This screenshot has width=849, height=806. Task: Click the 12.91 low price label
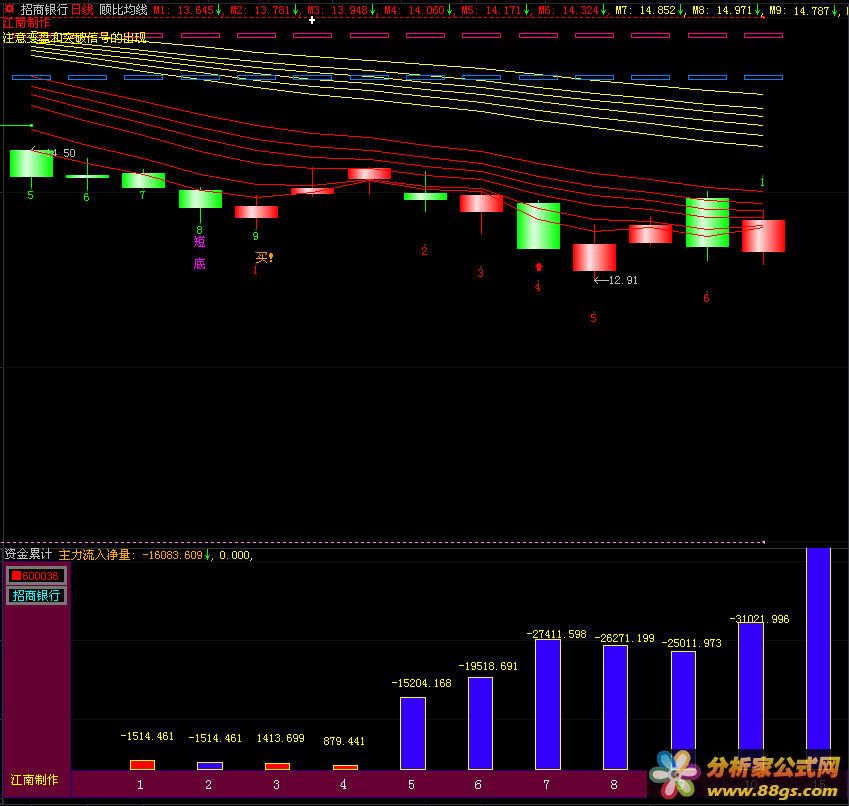coord(623,280)
